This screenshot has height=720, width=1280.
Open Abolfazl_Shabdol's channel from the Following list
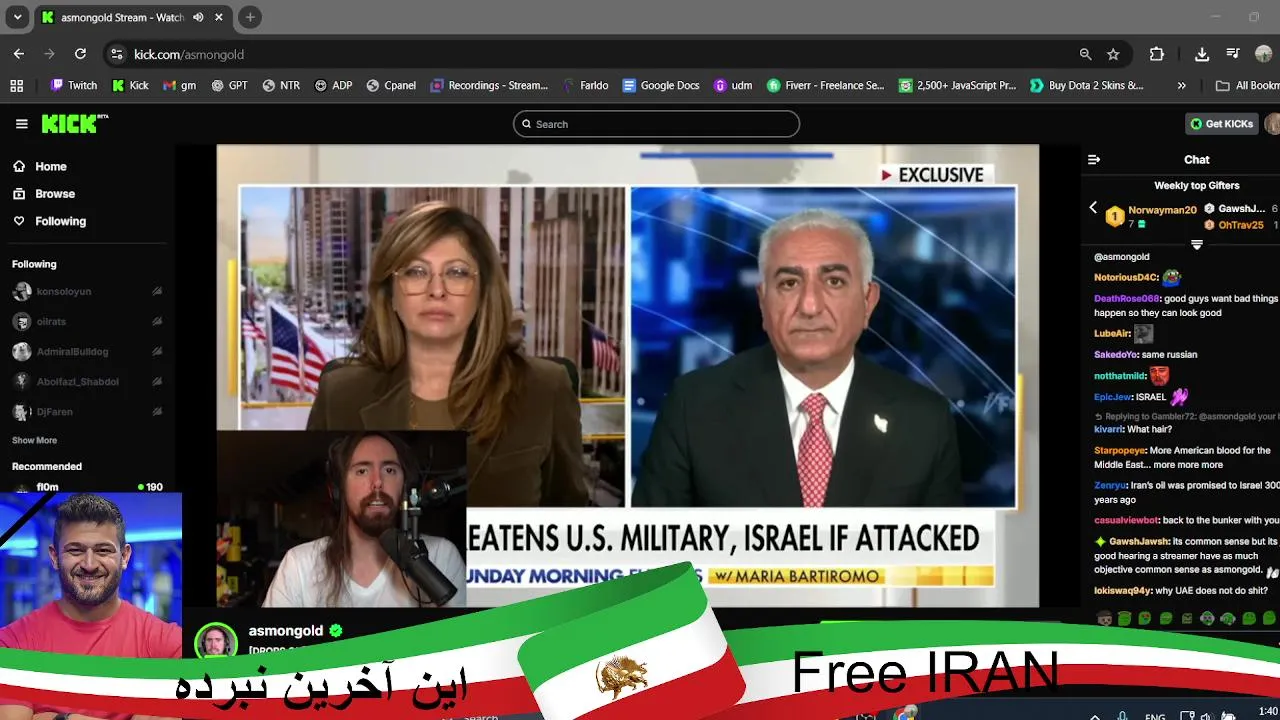[77, 382]
